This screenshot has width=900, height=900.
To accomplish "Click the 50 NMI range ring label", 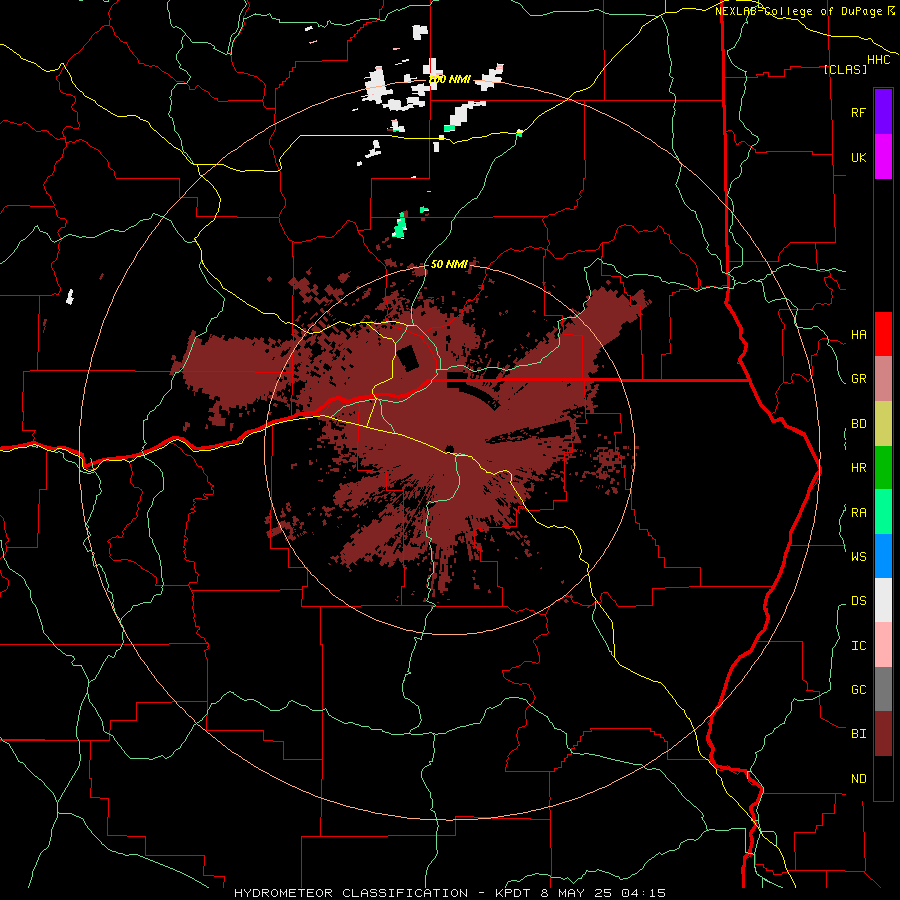I will coord(449,264).
